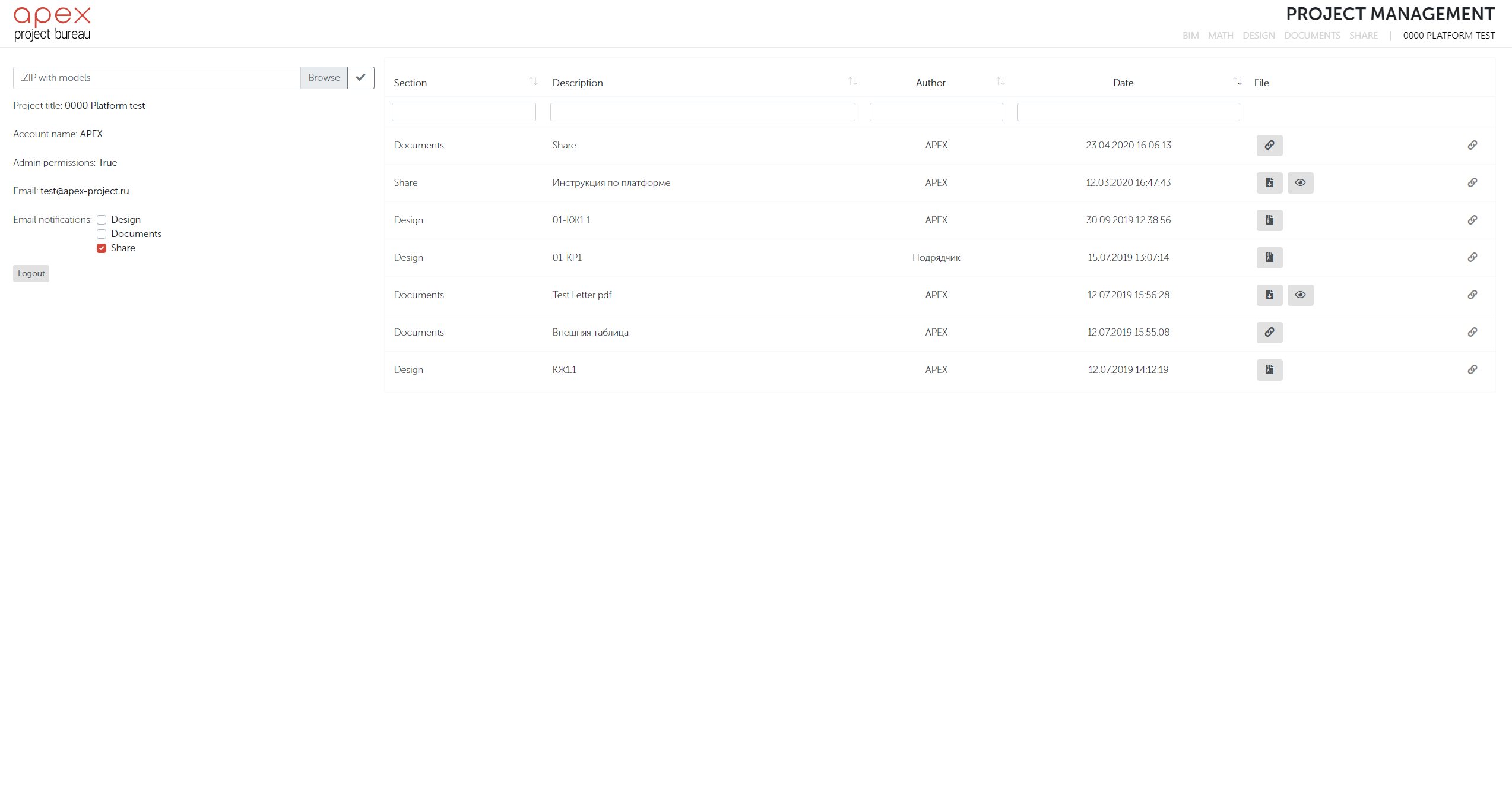This screenshot has height=787, width=1512.
Task: Enable Documents email notifications checkbox
Action: 102,234
